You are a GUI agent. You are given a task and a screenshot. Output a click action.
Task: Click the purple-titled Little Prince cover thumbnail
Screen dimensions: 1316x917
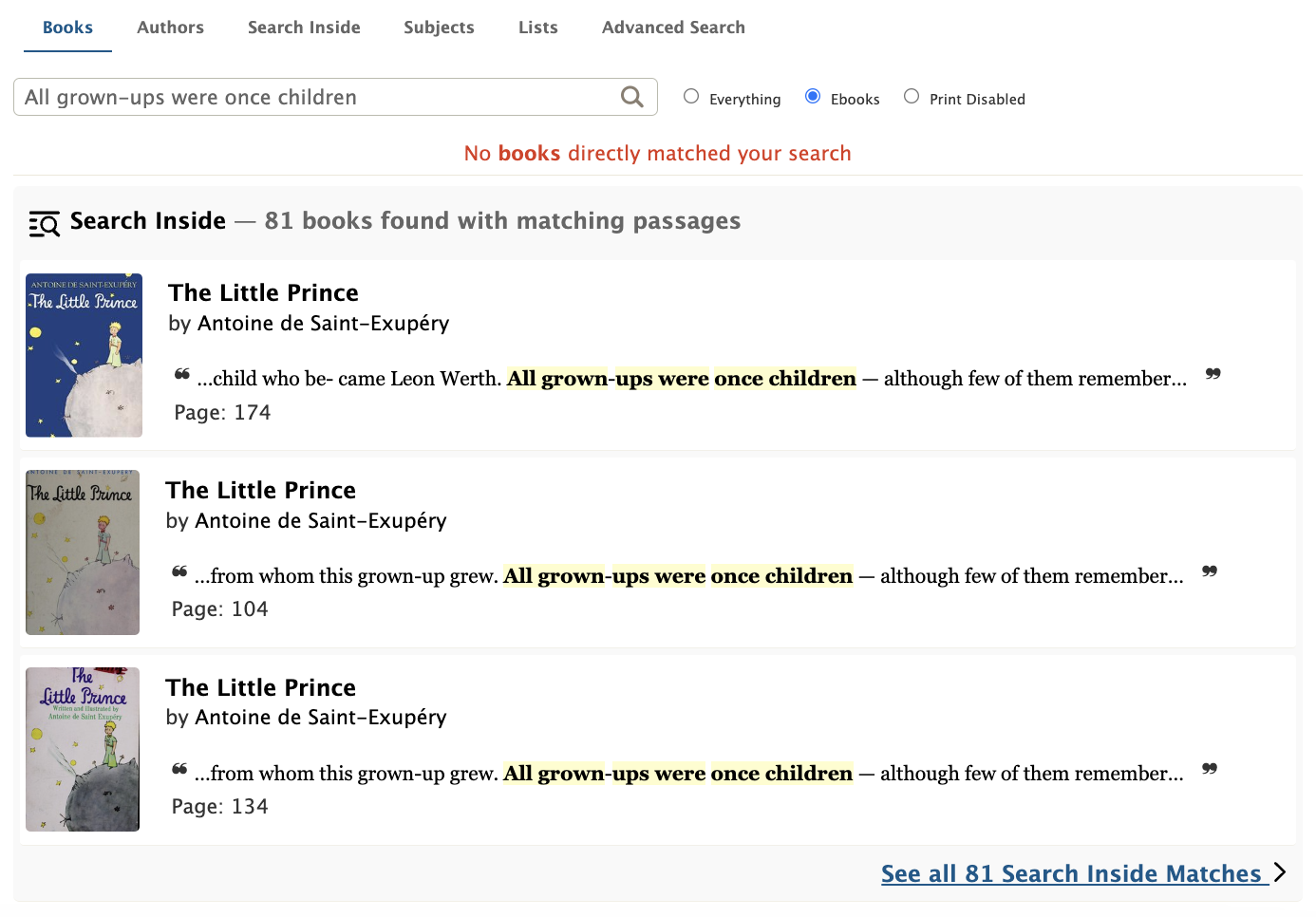click(83, 750)
